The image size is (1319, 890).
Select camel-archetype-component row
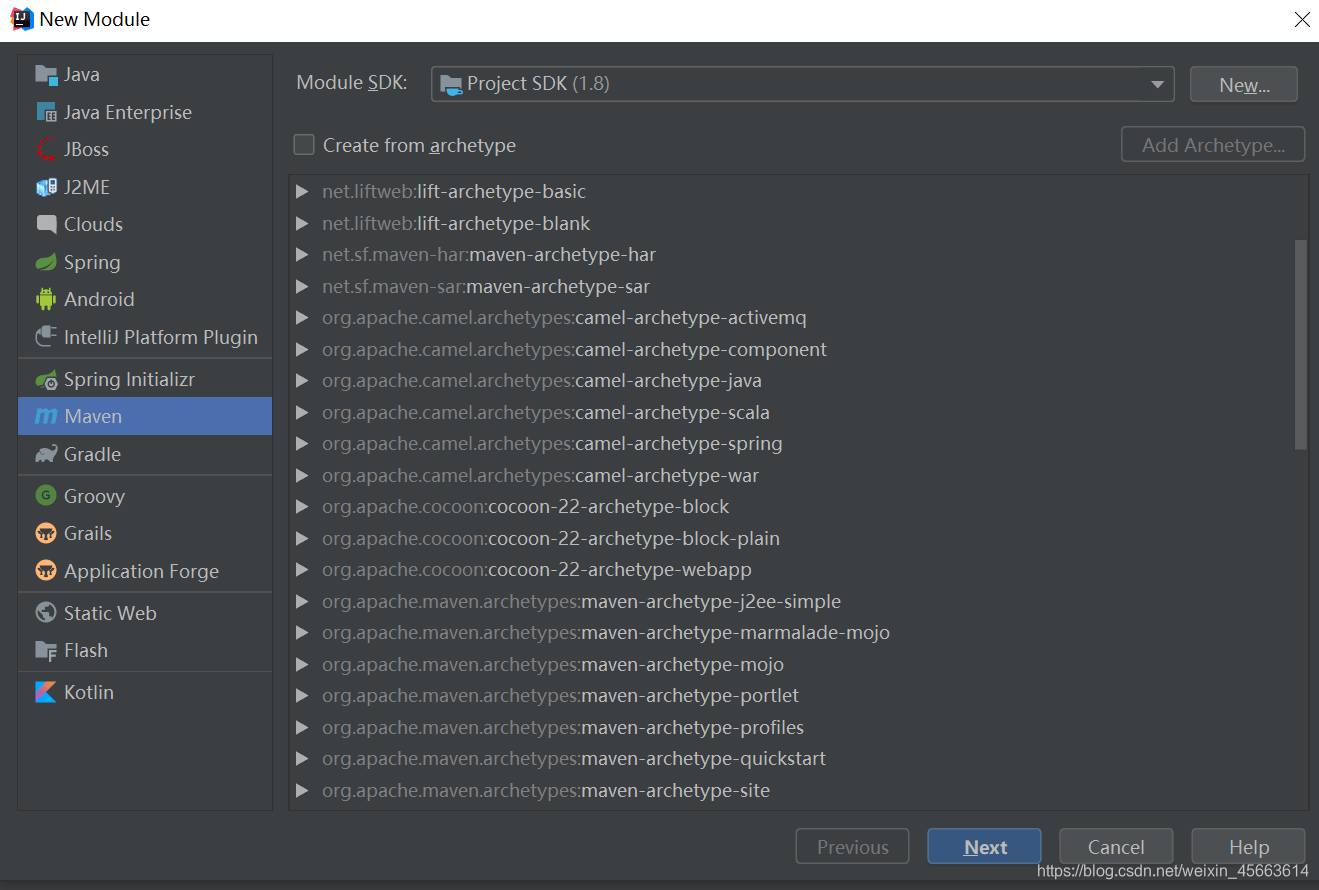[x=790, y=350]
